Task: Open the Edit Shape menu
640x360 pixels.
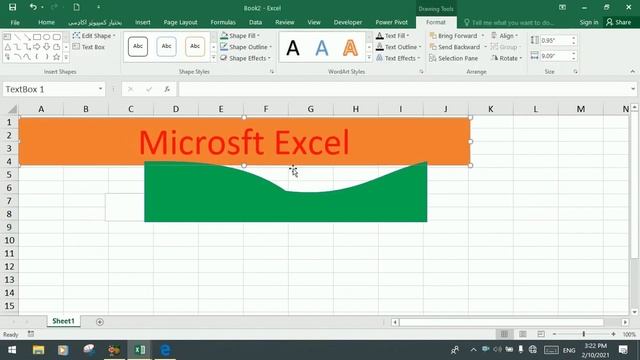Action: click(x=94, y=36)
